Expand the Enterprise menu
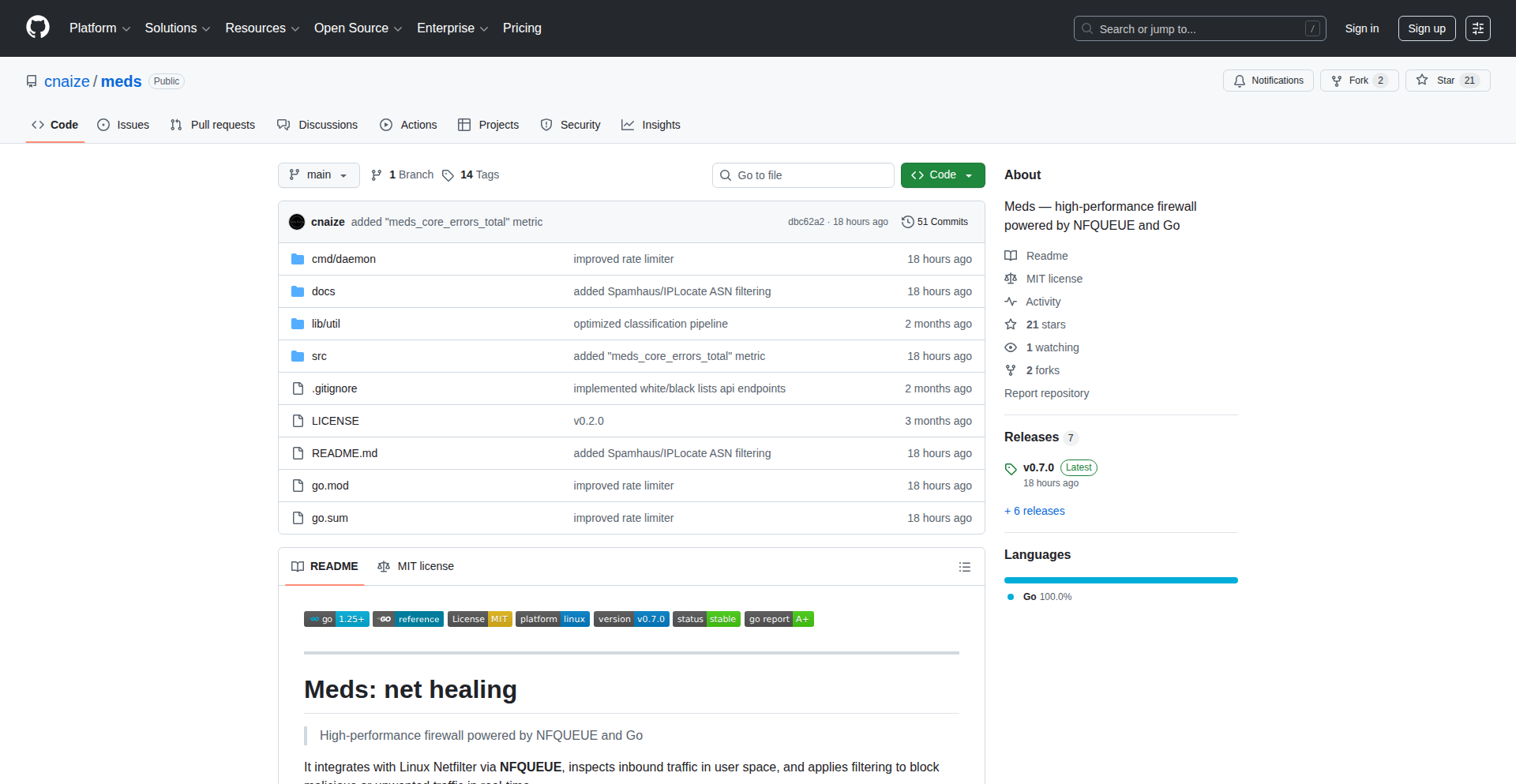Viewport: 1516px width, 784px height. coord(452,28)
